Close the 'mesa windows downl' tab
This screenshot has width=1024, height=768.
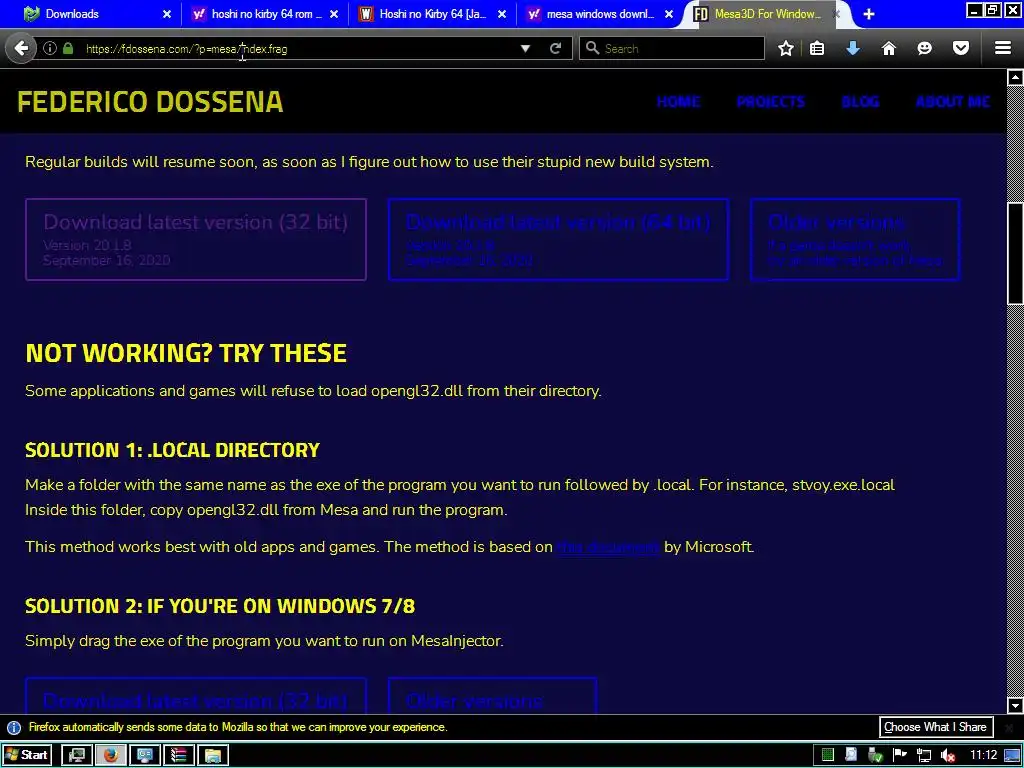click(x=669, y=14)
